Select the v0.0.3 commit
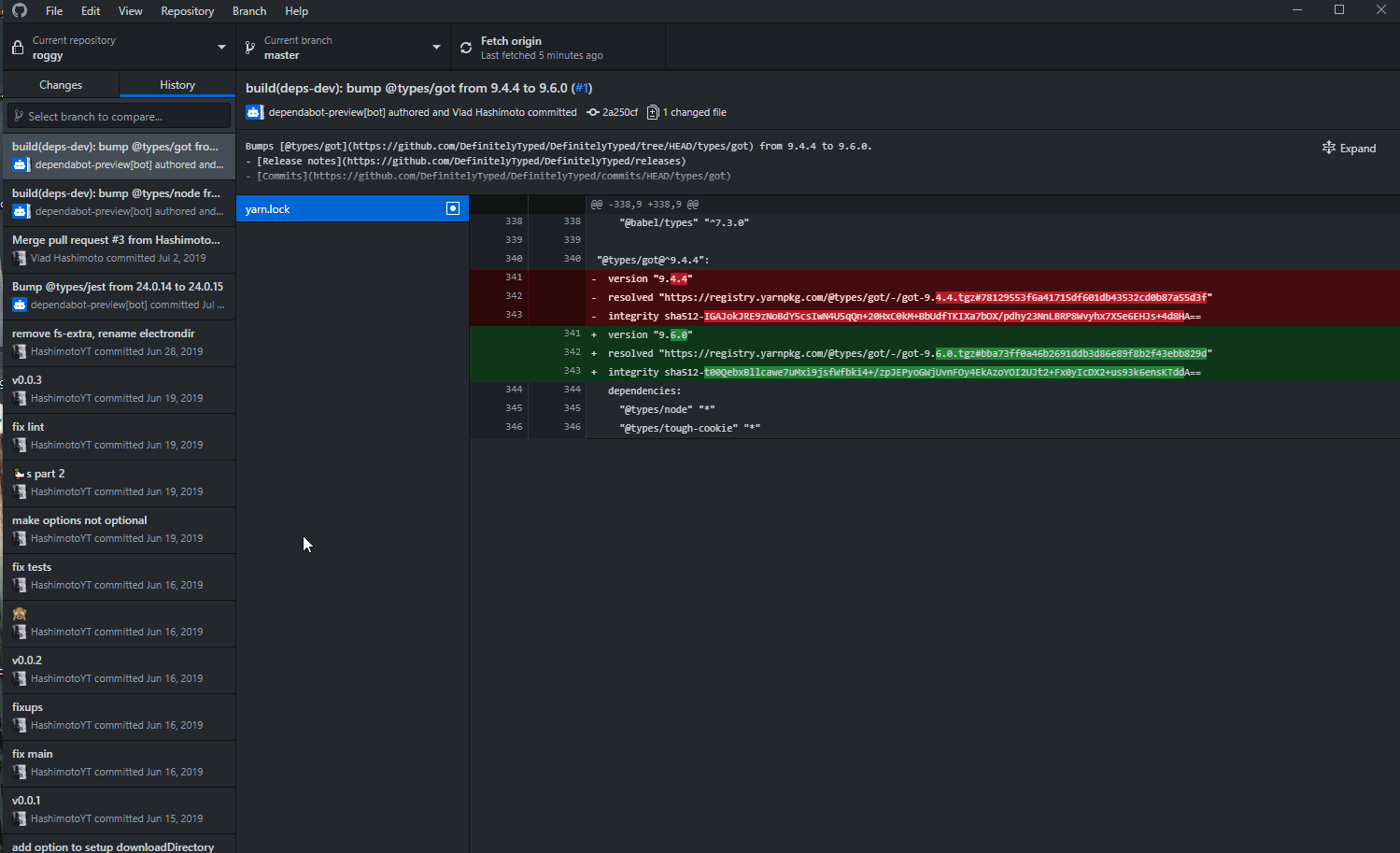Screen dimensions: 1400x853 (119, 390)
